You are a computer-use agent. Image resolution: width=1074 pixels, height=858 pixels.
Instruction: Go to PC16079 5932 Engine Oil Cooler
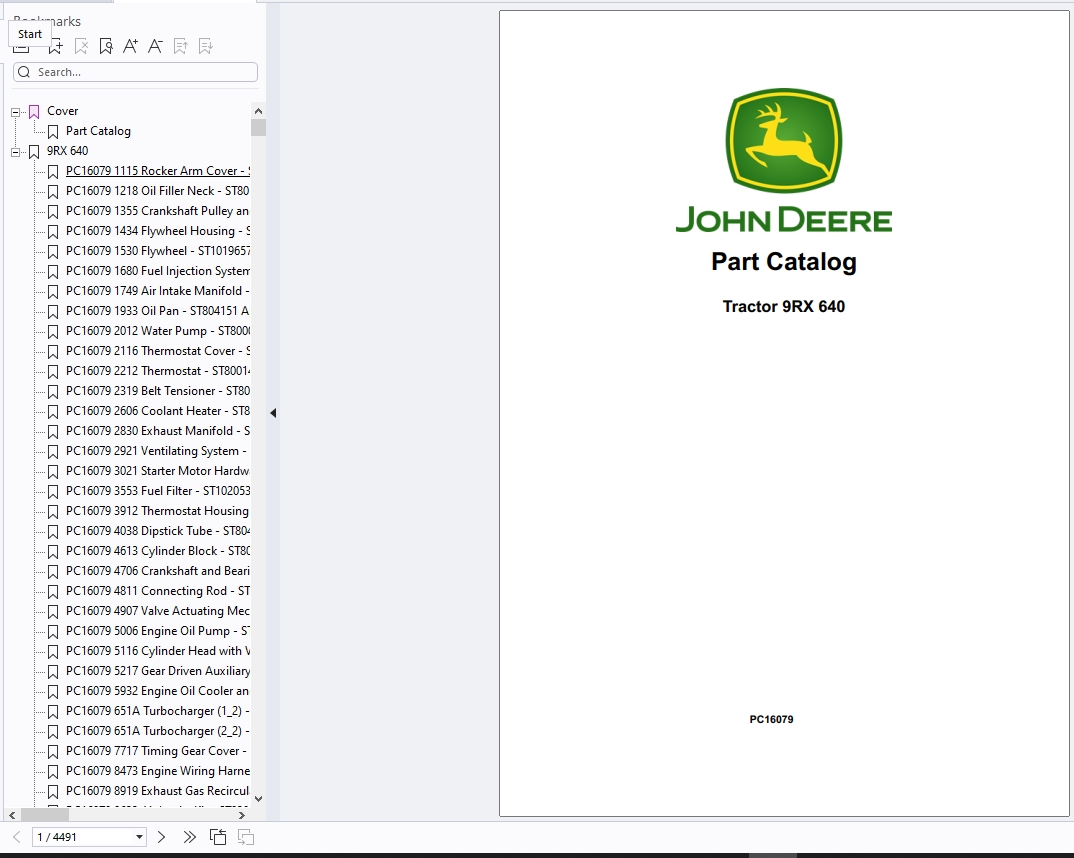(158, 690)
